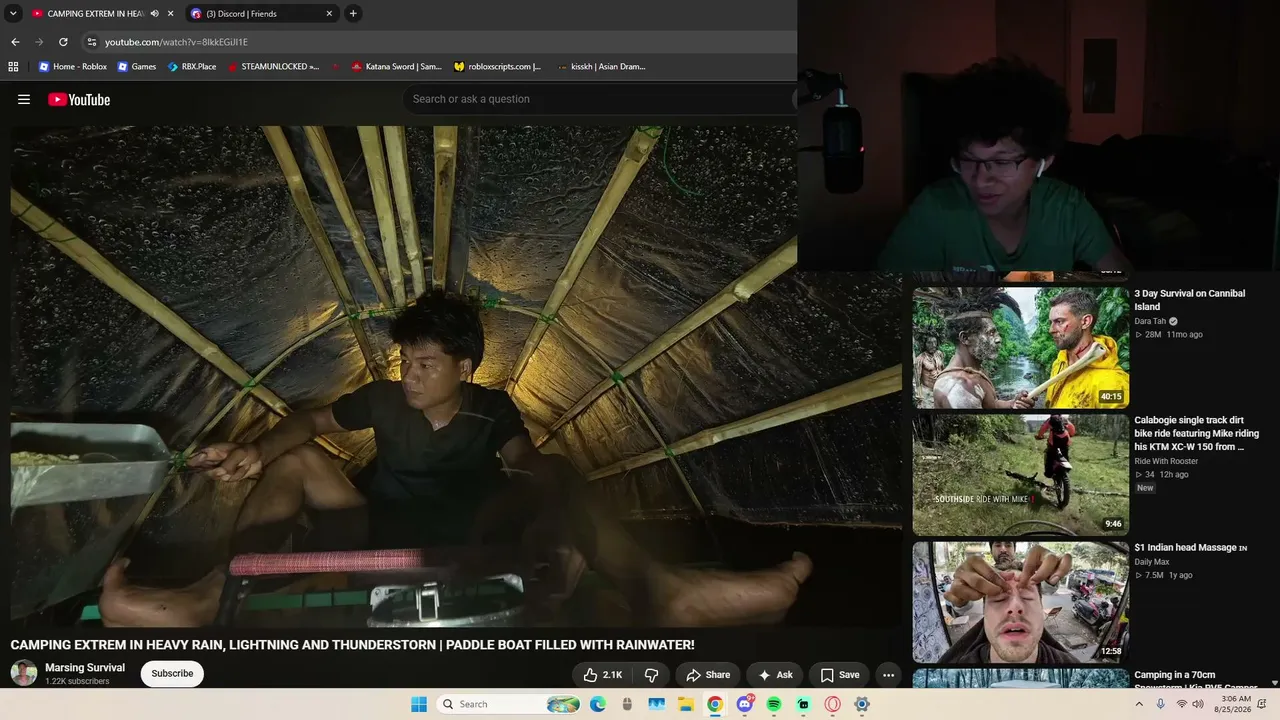Show hidden system tray icons

[x=1139, y=704]
